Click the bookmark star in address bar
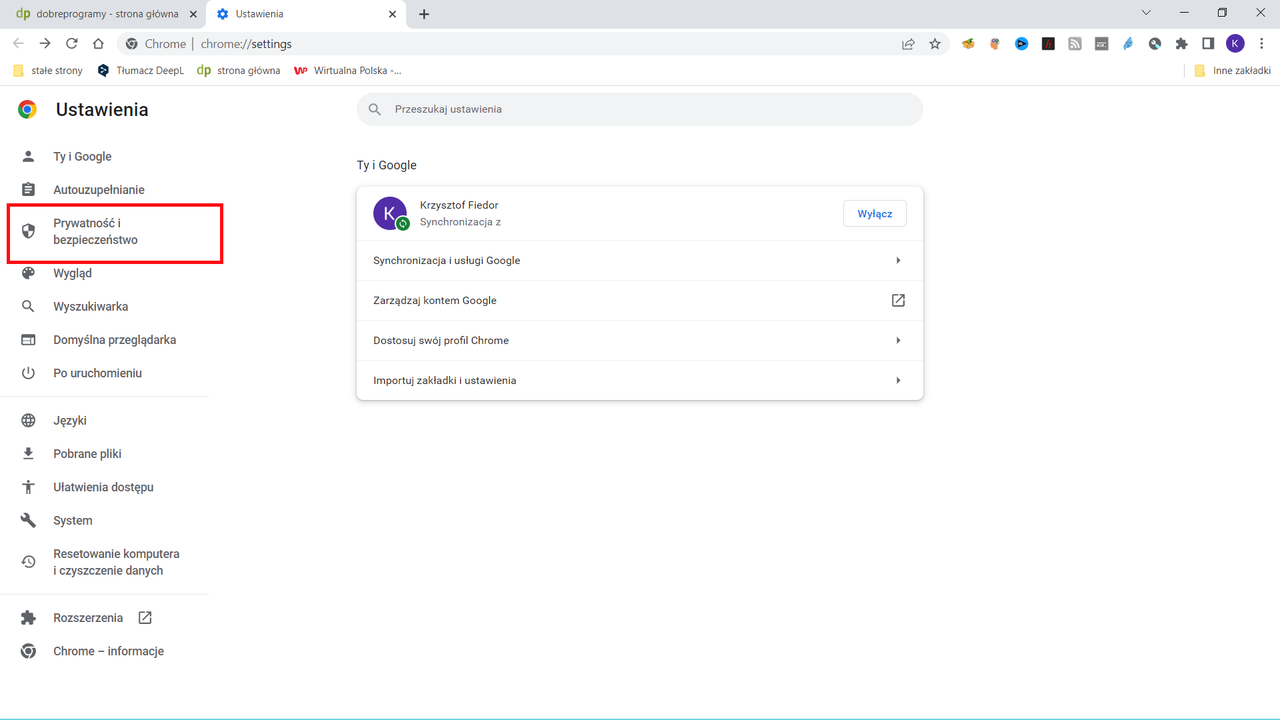 [x=934, y=43]
